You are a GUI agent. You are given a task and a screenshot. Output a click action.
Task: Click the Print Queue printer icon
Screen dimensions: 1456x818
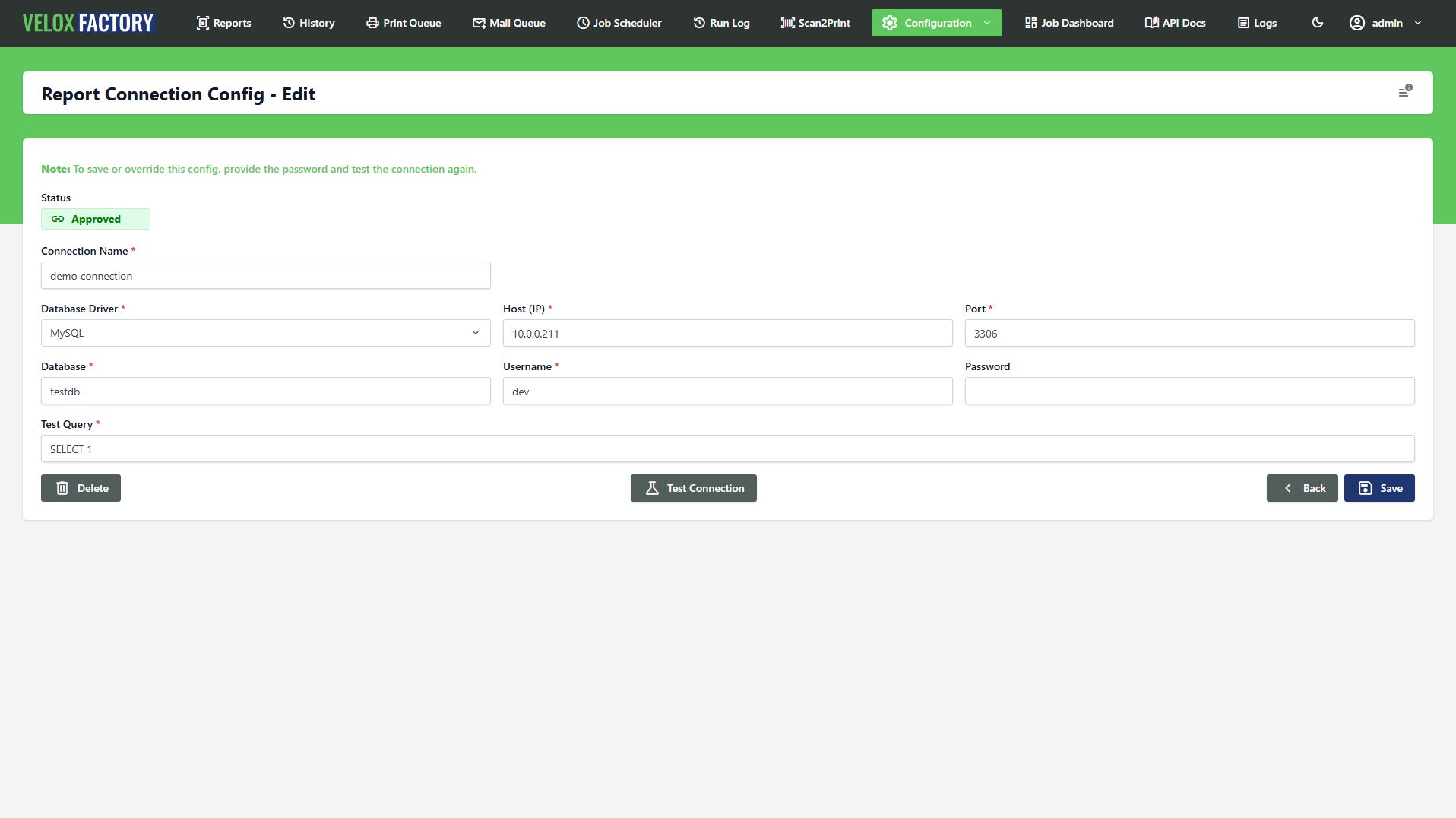coord(372,23)
